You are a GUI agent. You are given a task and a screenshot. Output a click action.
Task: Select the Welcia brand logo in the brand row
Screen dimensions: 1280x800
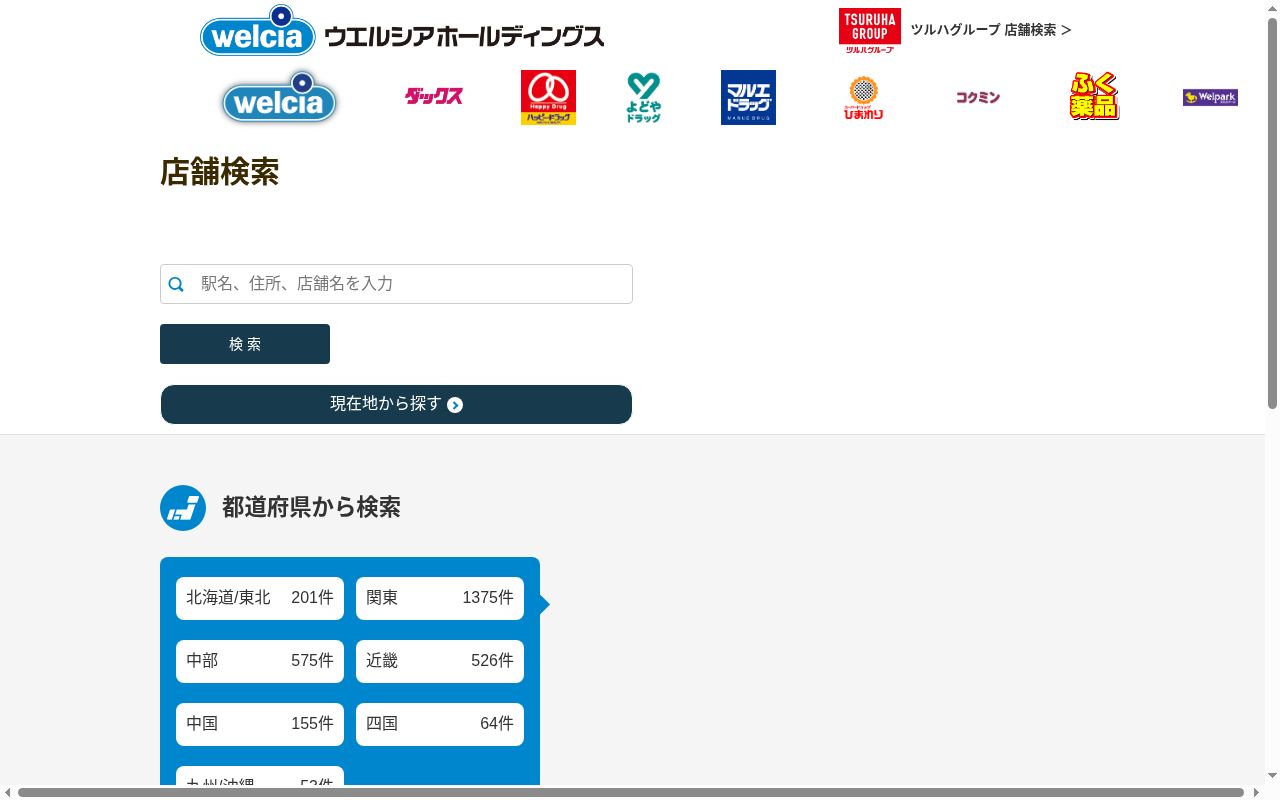280,98
